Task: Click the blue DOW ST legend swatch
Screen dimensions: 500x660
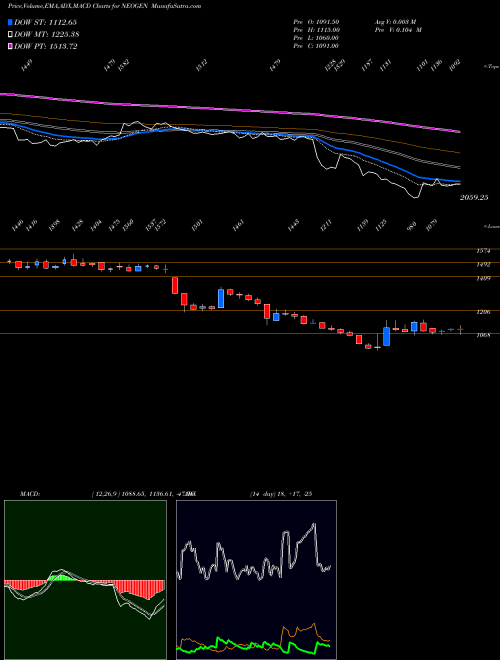Action: [10, 22]
